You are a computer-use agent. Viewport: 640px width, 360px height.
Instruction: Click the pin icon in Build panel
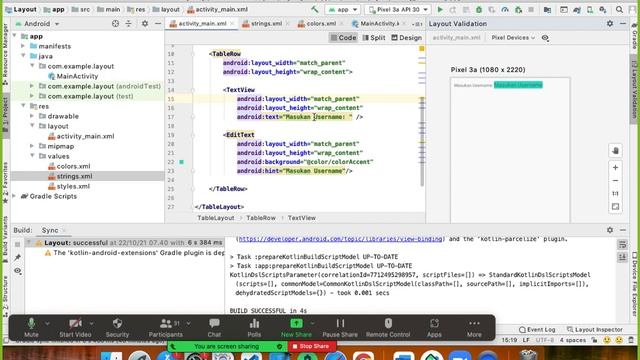coord(18,258)
